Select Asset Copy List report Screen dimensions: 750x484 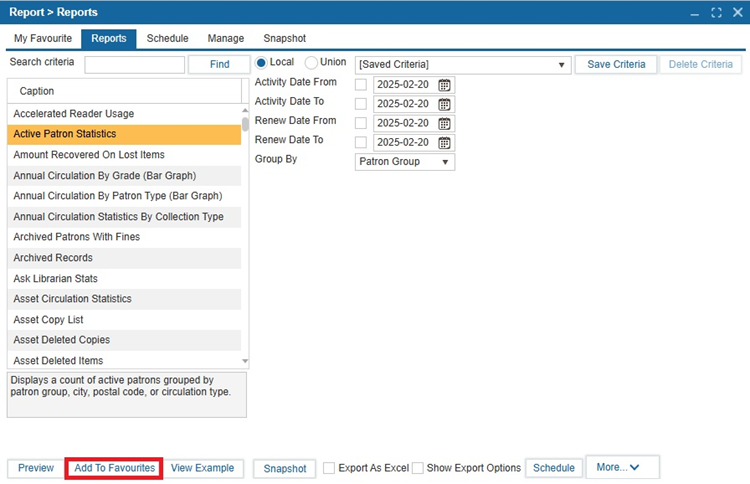[124, 319]
